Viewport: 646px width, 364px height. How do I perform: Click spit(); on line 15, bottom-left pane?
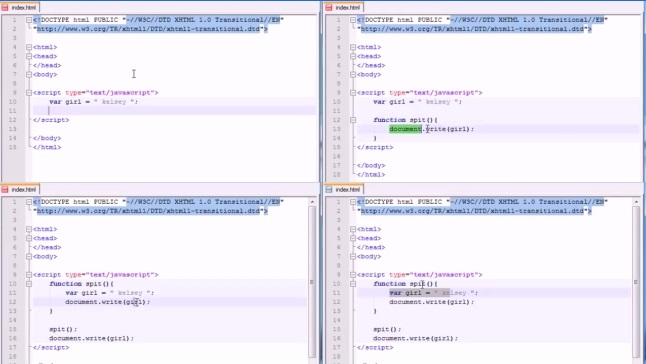click(x=63, y=329)
